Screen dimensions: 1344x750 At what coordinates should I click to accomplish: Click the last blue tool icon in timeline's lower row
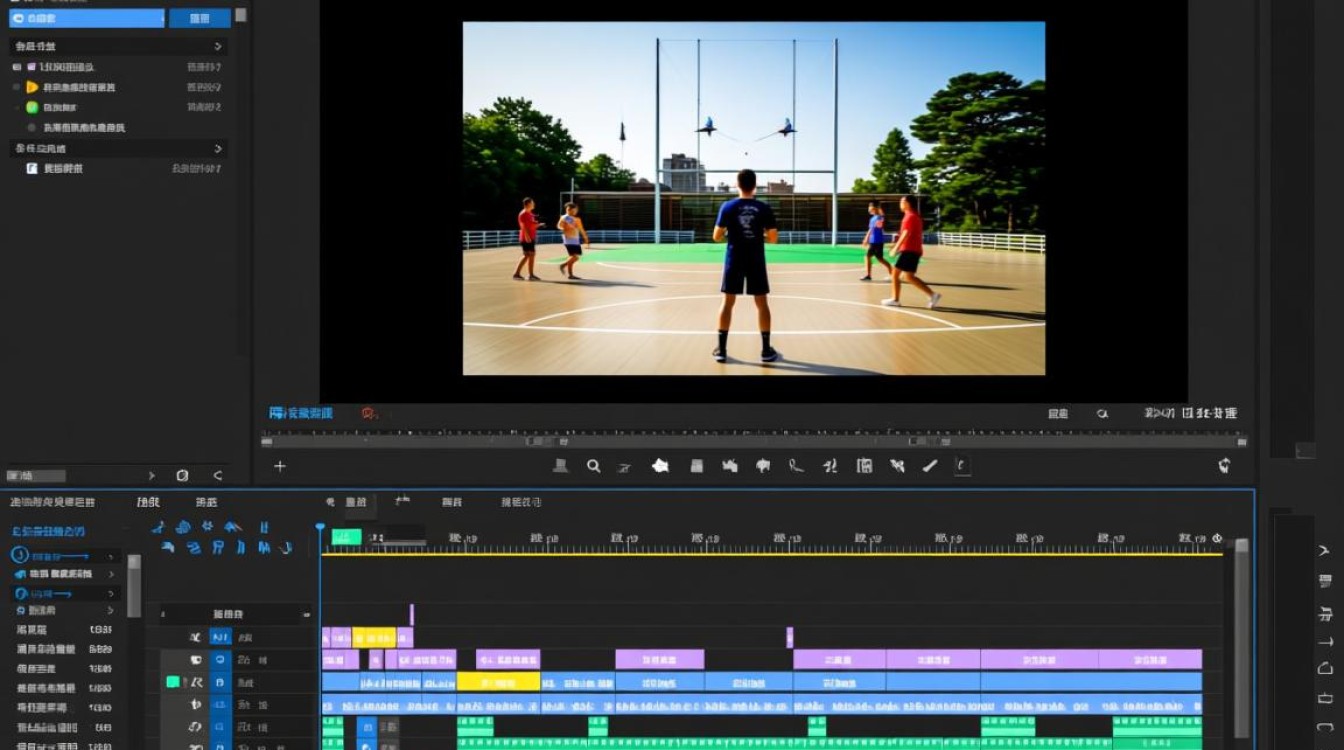coord(286,547)
